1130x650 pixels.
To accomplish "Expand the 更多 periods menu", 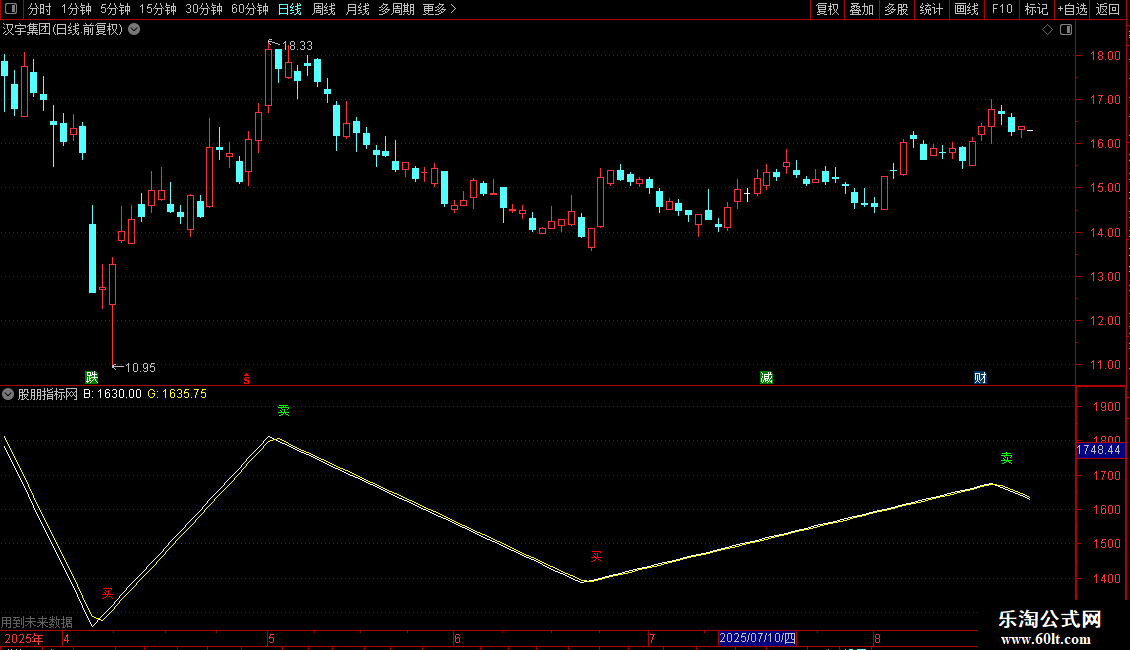I will pos(439,9).
